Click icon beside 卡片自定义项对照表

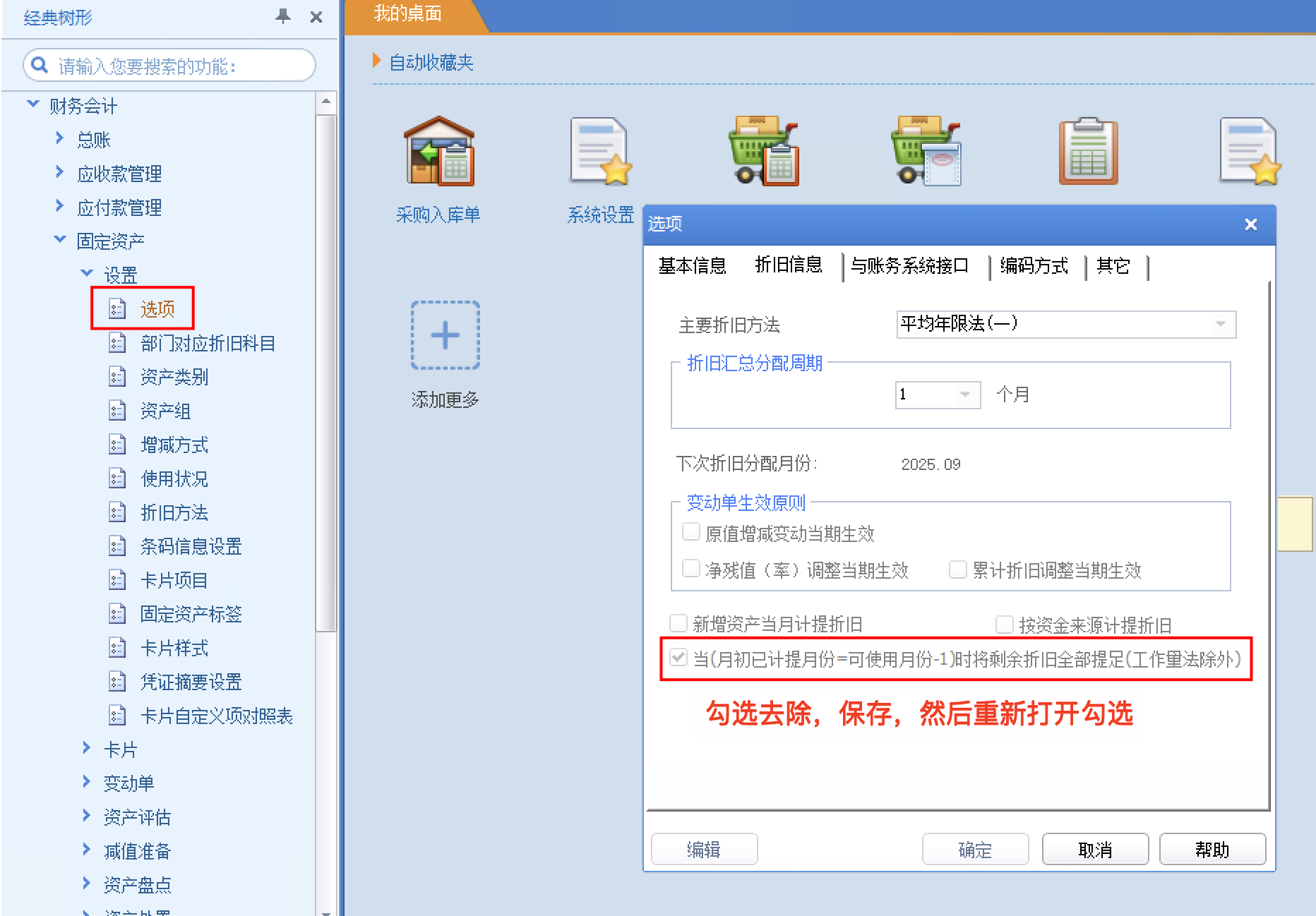click(117, 716)
